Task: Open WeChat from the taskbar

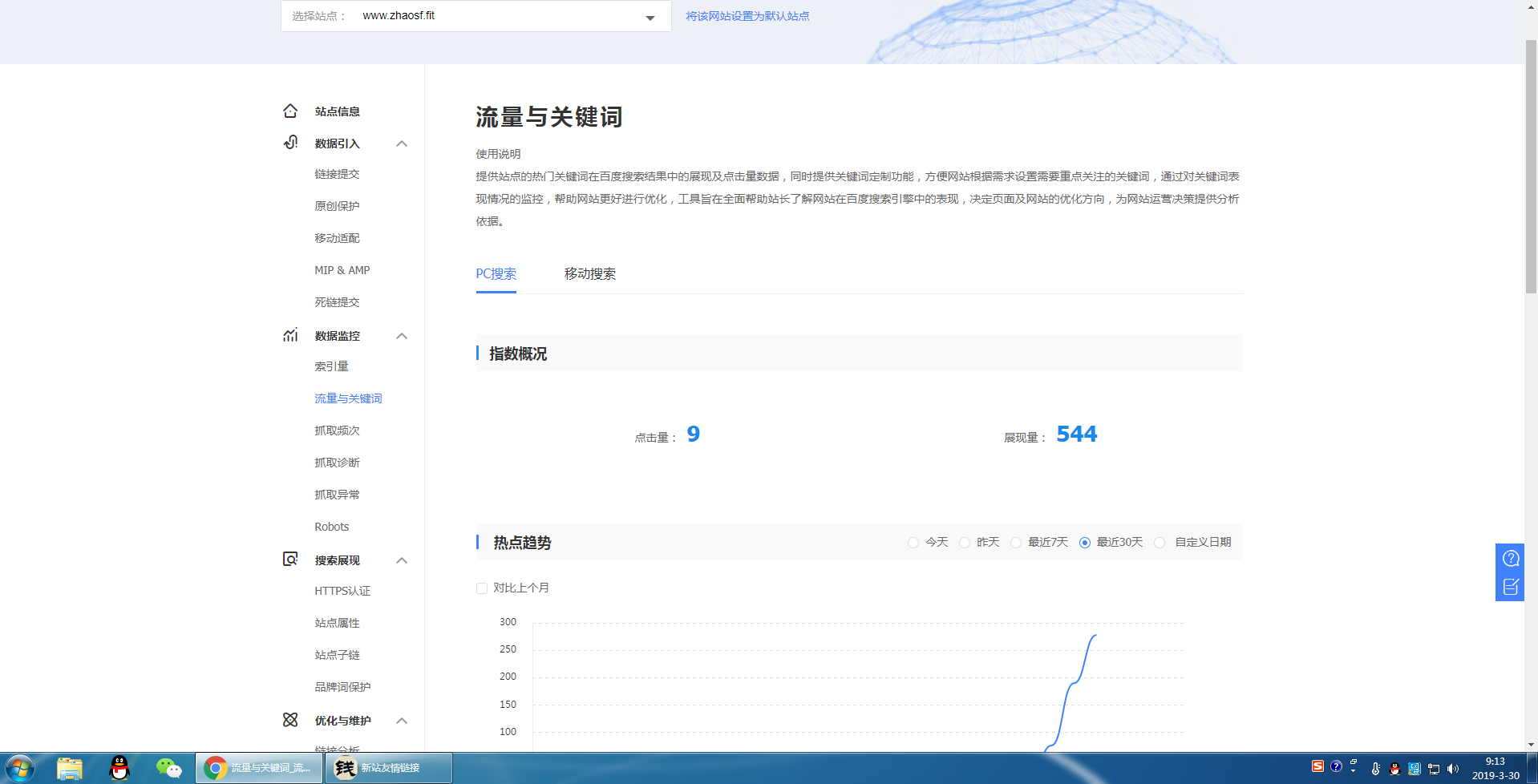Action: tap(168, 768)
